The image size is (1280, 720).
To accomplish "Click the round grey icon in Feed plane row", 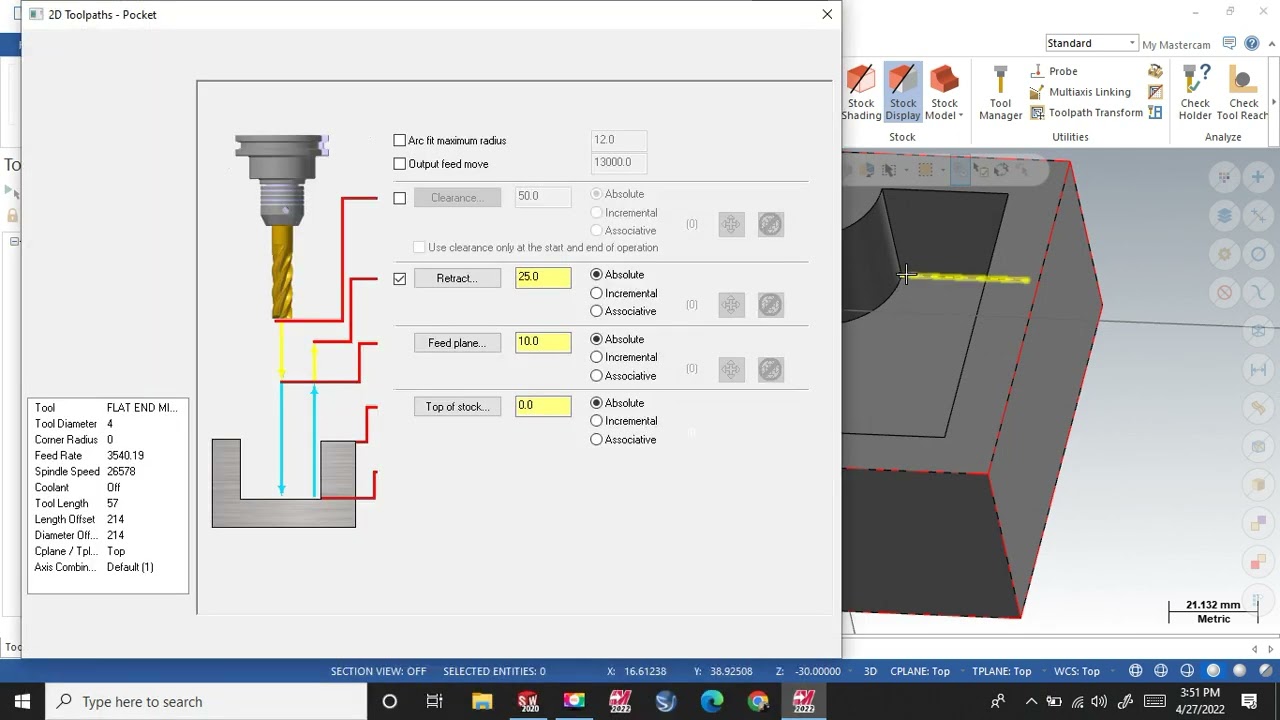I will point(770,370).
